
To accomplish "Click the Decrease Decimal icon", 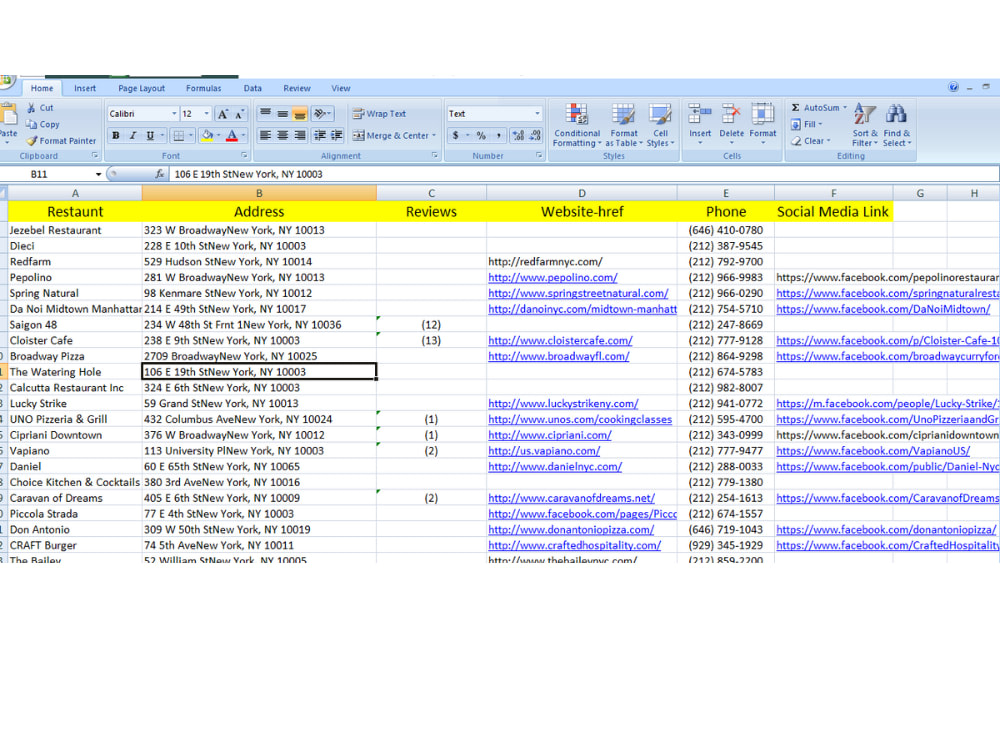I will point(535,135).
